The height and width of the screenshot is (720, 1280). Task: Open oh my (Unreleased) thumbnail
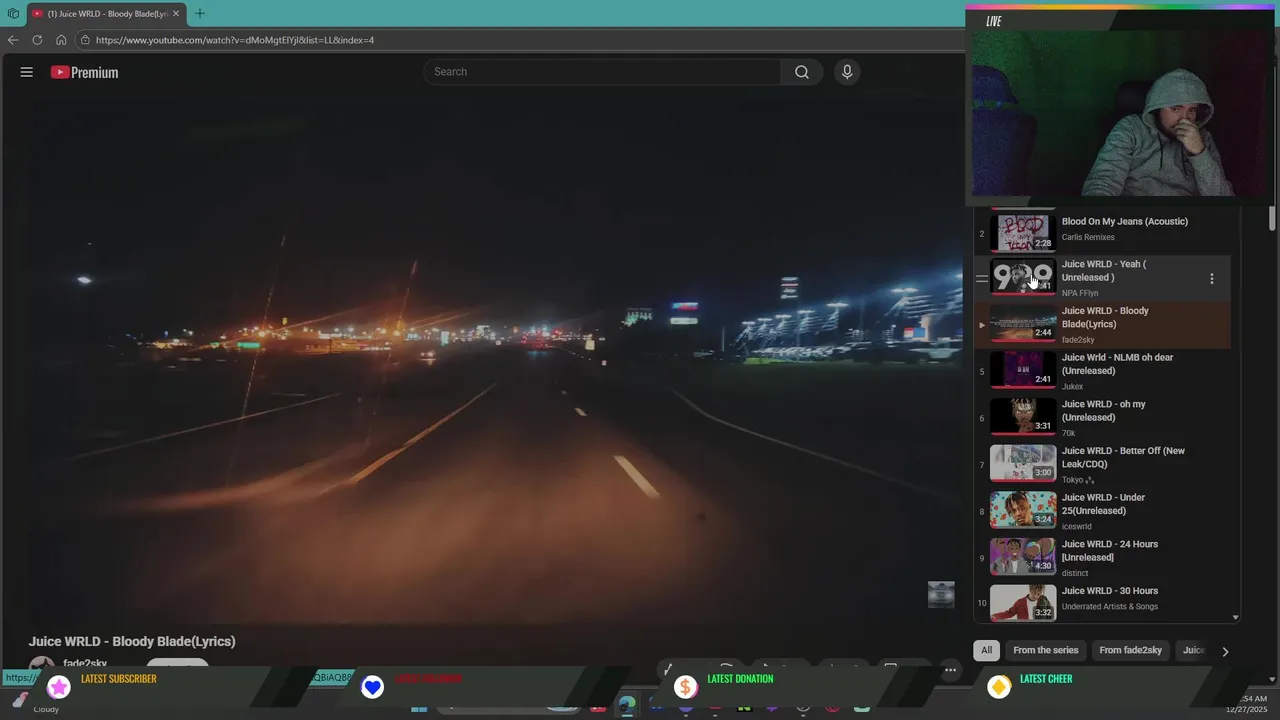[1023, 418]
